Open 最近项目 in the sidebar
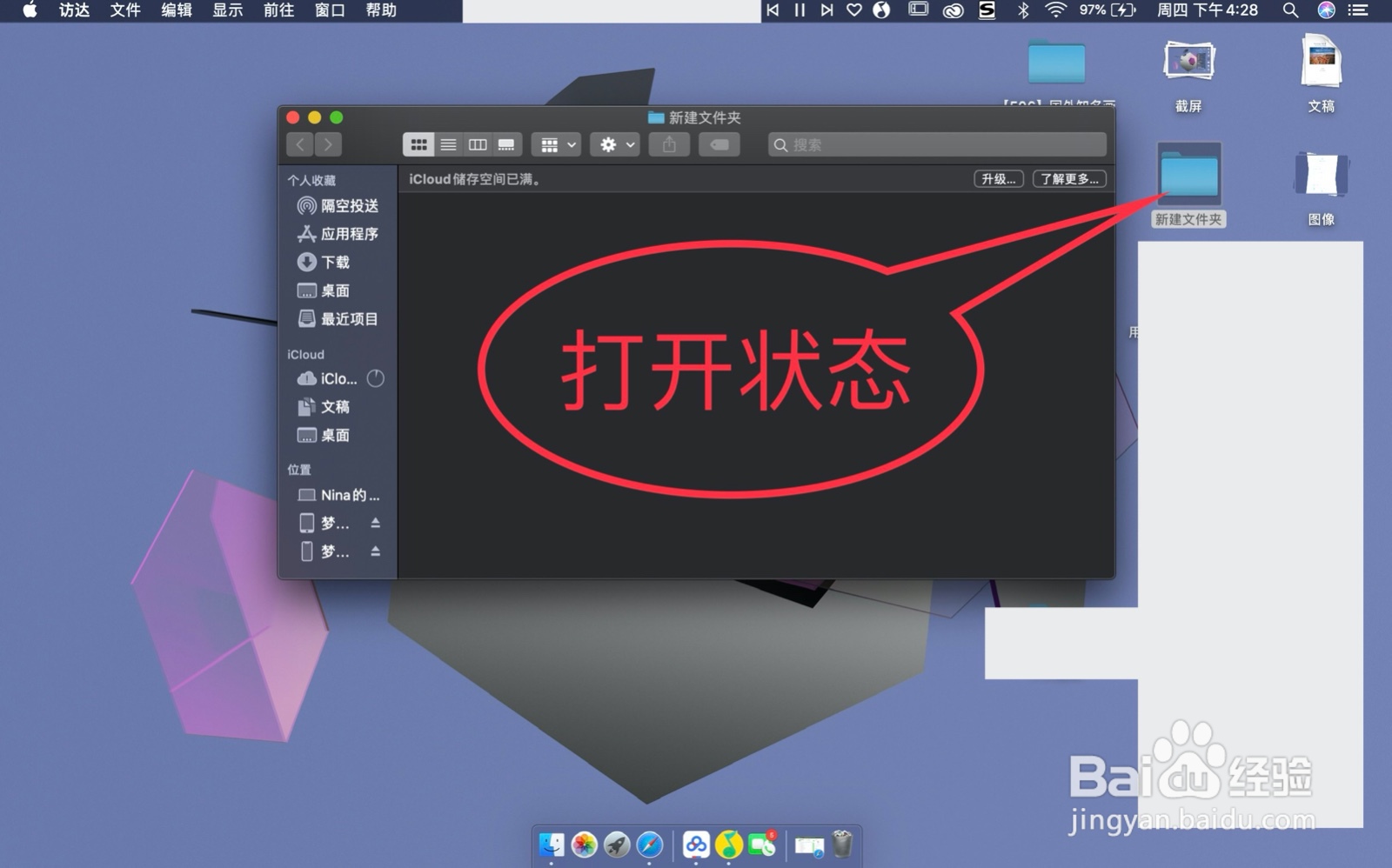The height and width of the screenshot is (868, 1392). click(347, 319)
